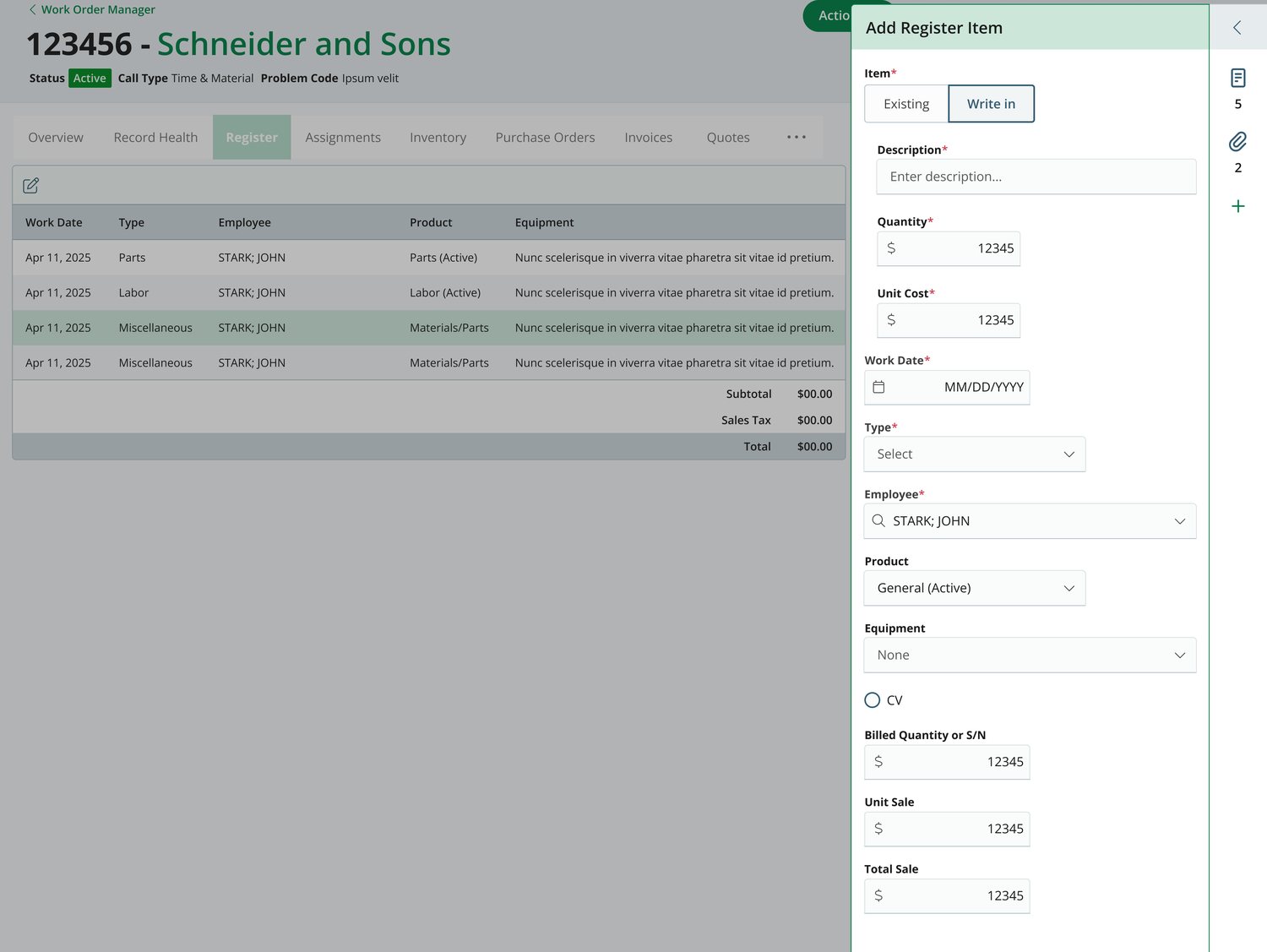This screenshot has width=1267, height=952.
Task: Click the Type column header
Action: pos(132,223)
